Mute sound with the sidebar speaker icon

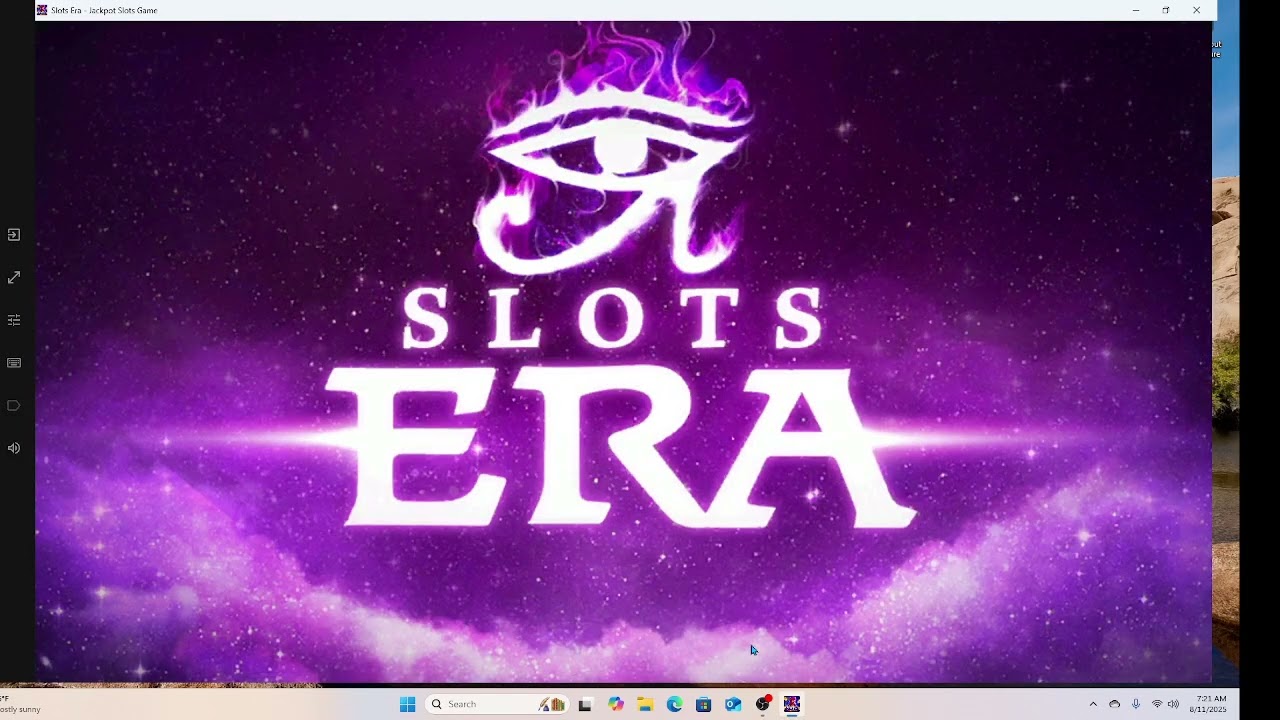pos(14,448)
